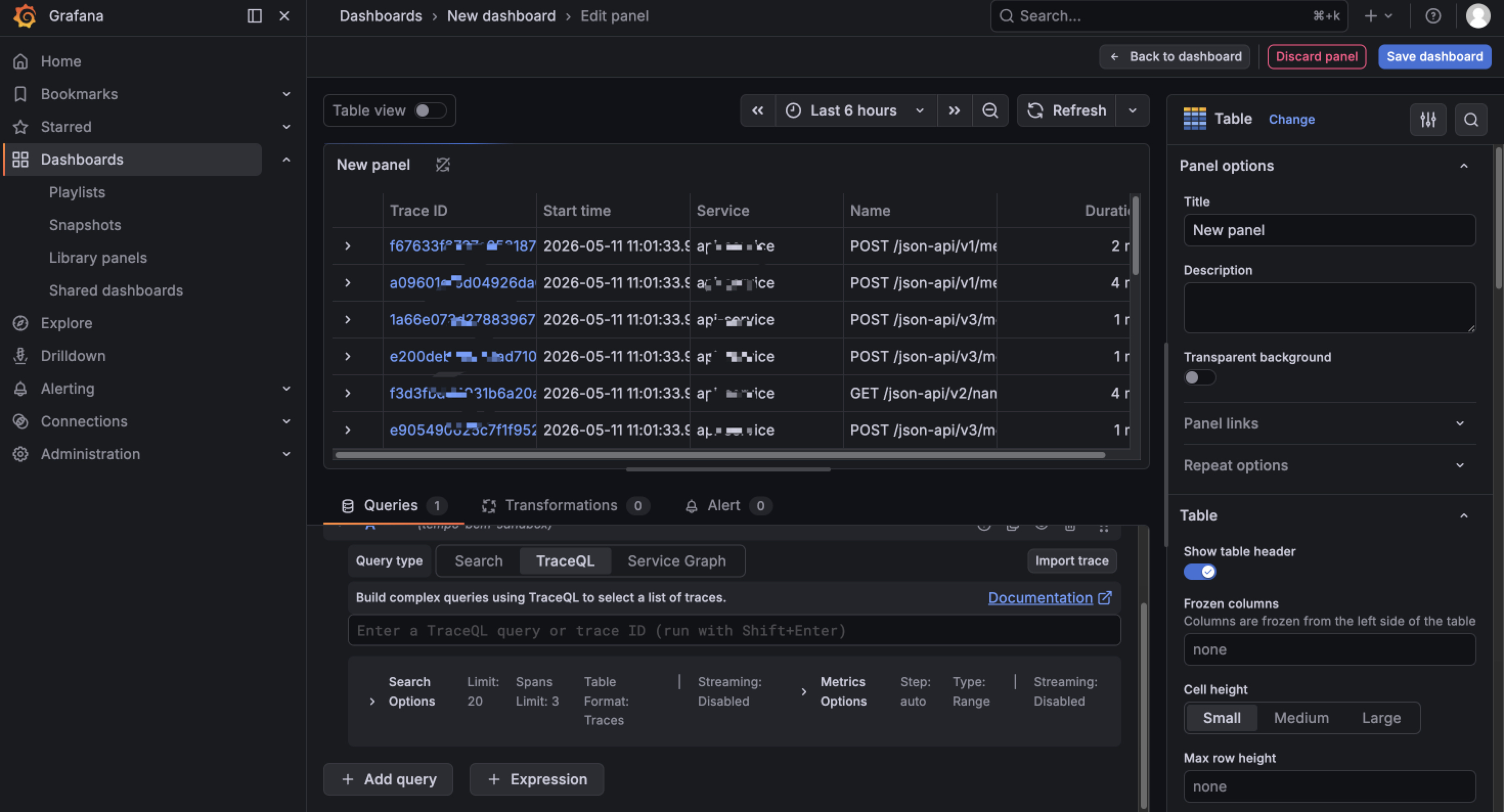Image resolution: width=1504 pixels, height=812 pixels.
Task: Open Home from sidebar
Action: point(61,61)
